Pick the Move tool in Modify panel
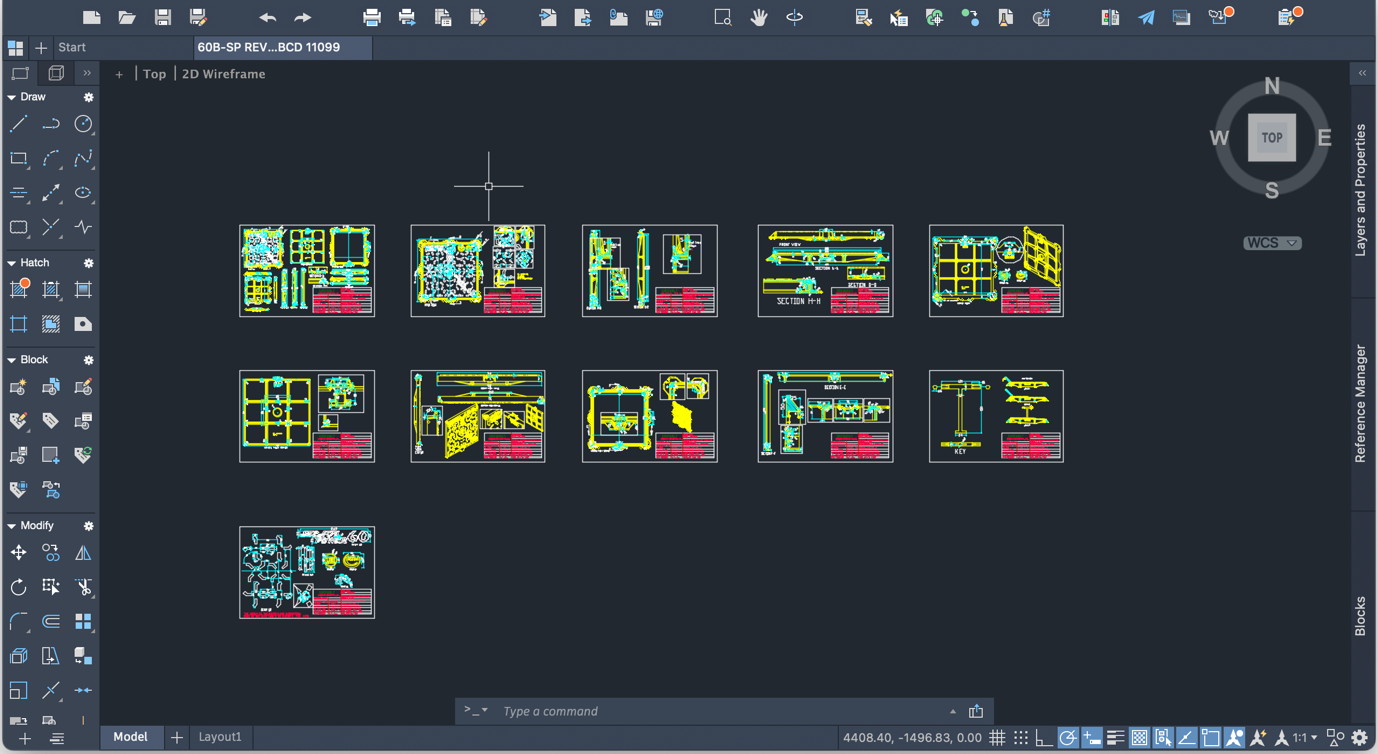Screen dimensions: 1378x754 (x=18, y=553)
